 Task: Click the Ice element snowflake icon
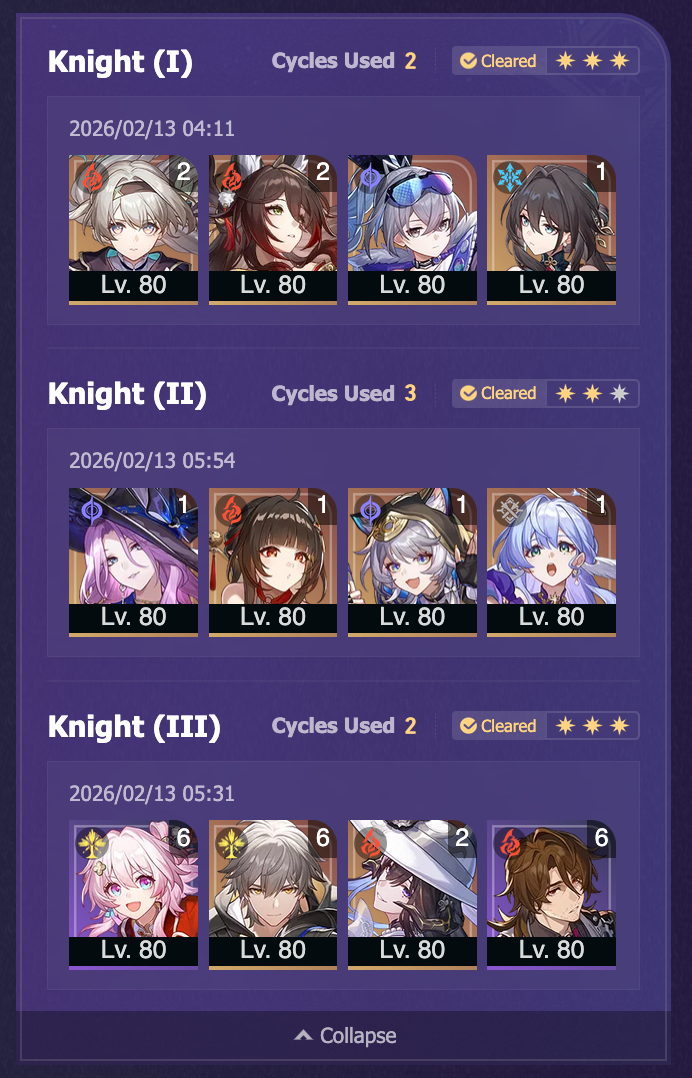510,177
